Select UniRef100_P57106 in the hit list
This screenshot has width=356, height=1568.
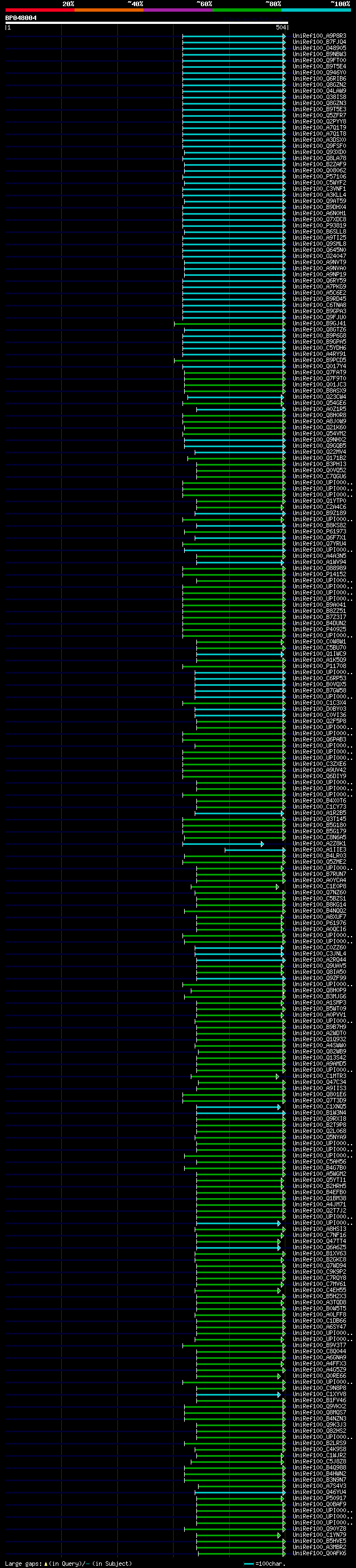pos(319,176)
